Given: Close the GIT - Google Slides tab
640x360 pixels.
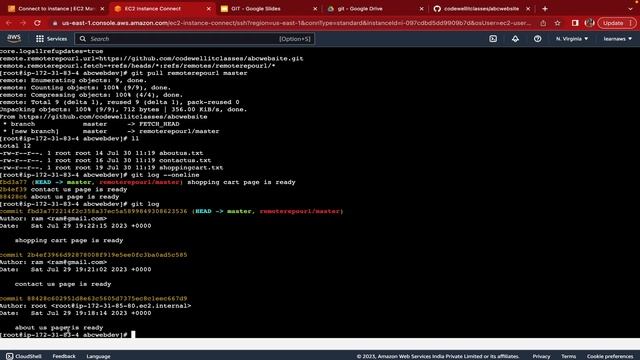Looking at the screenshot, I should click(x=315, y=9).
